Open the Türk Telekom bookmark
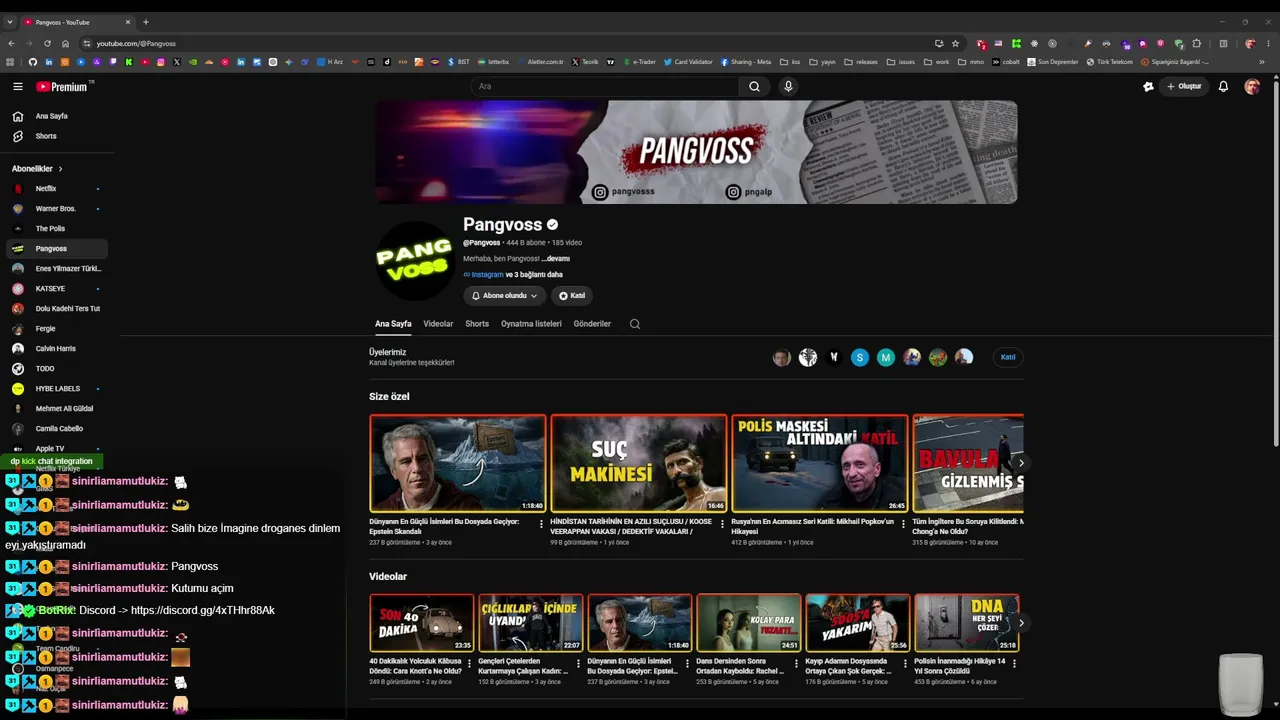Viewport: 1280px width, 720px height. tap(1109, 62)
